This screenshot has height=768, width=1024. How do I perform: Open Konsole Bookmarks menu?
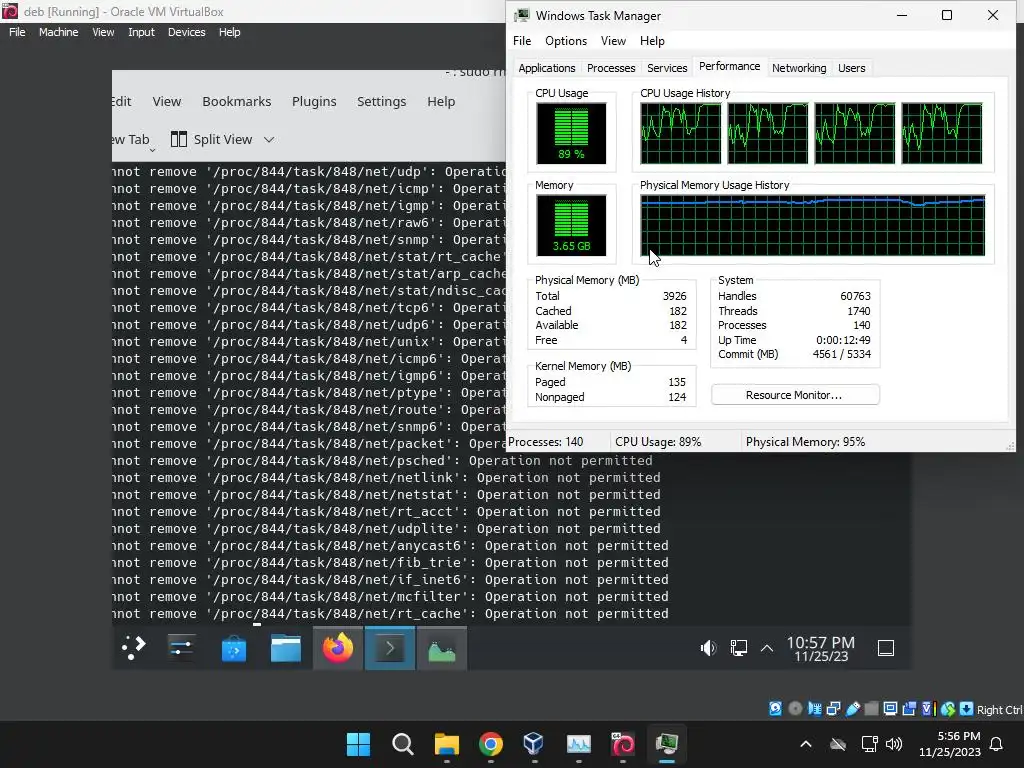coord(236,101)
